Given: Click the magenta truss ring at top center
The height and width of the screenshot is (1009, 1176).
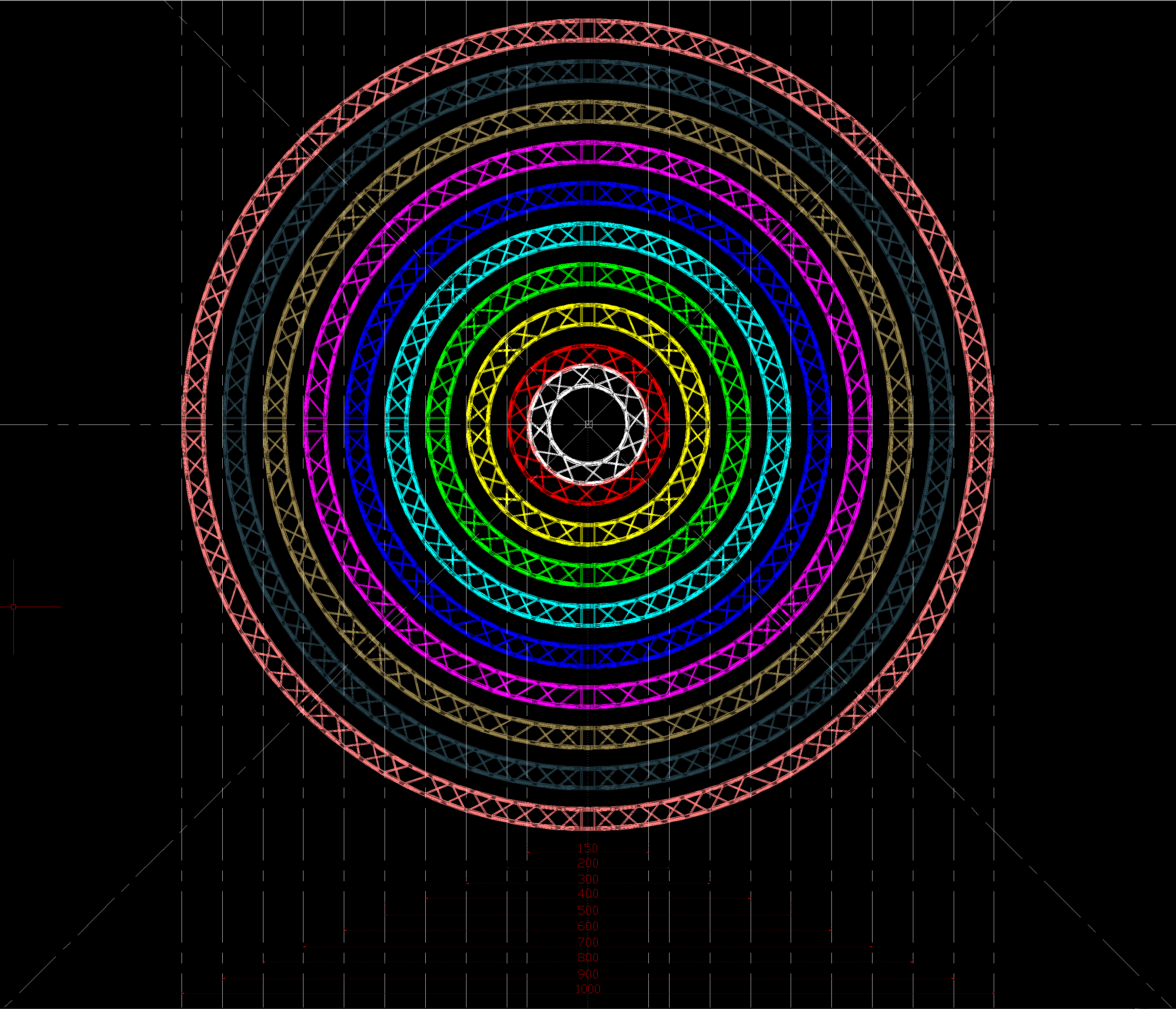Looking at the screenshot, I should coord(589,152).
